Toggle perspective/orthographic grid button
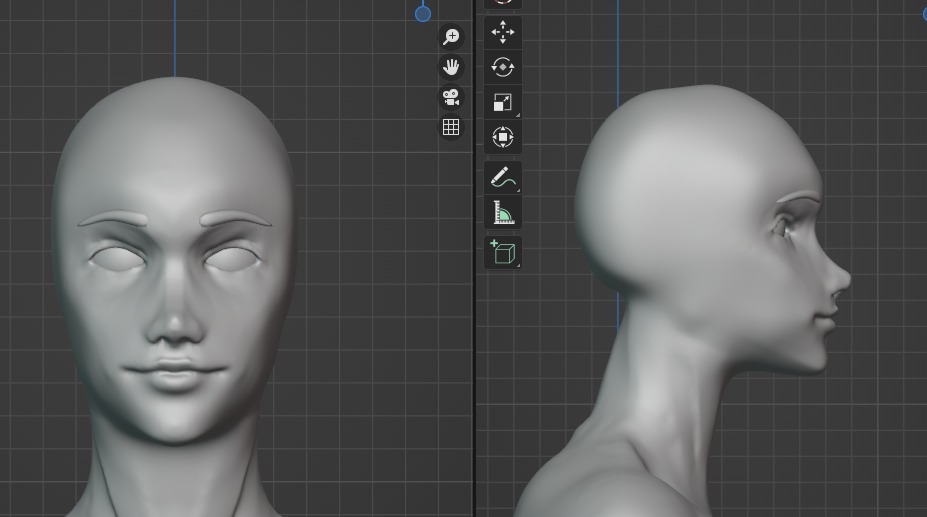The image size is (927, 517). pos(451,127)
